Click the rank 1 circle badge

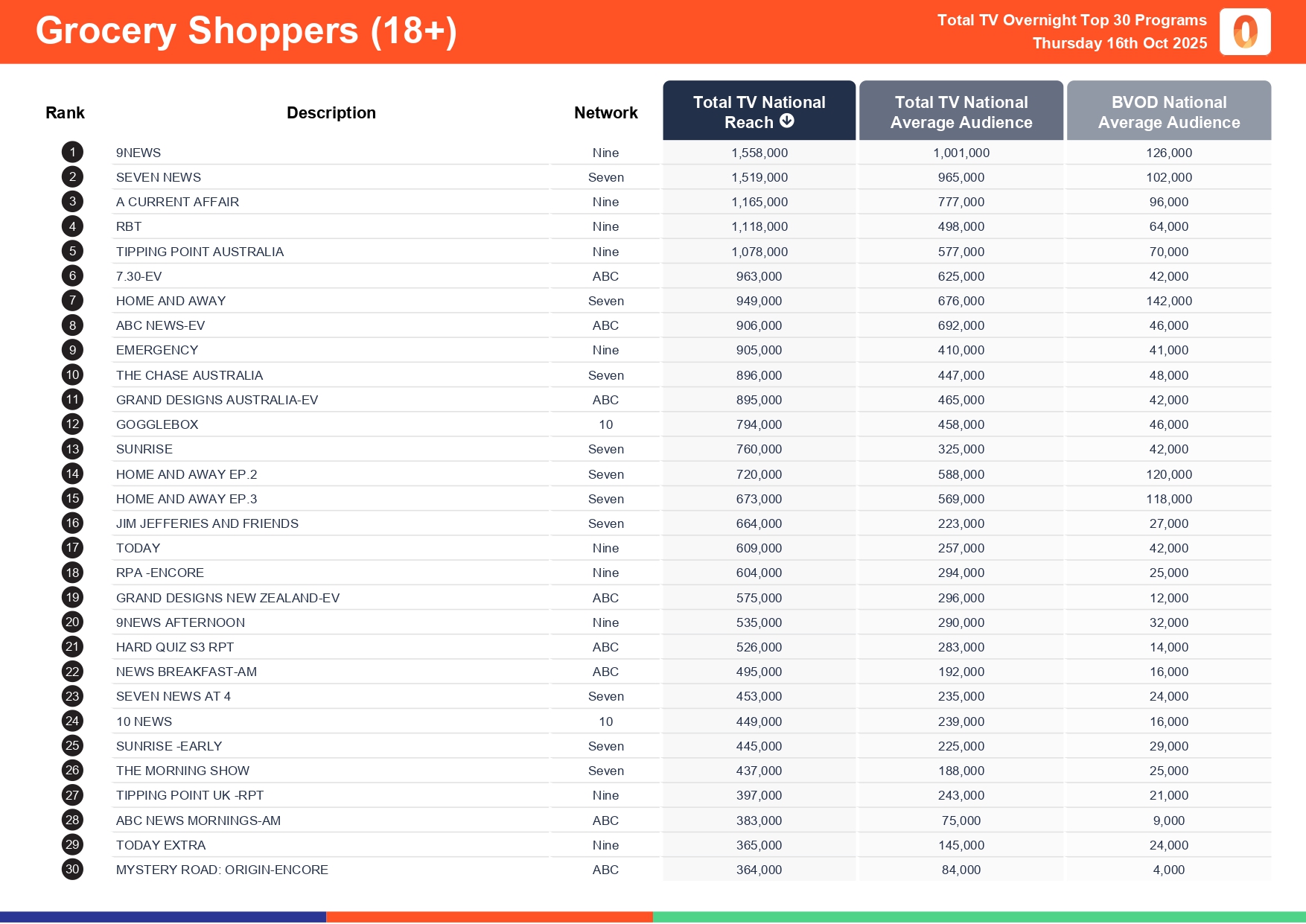pyautogui.click(x=72, y=153)
